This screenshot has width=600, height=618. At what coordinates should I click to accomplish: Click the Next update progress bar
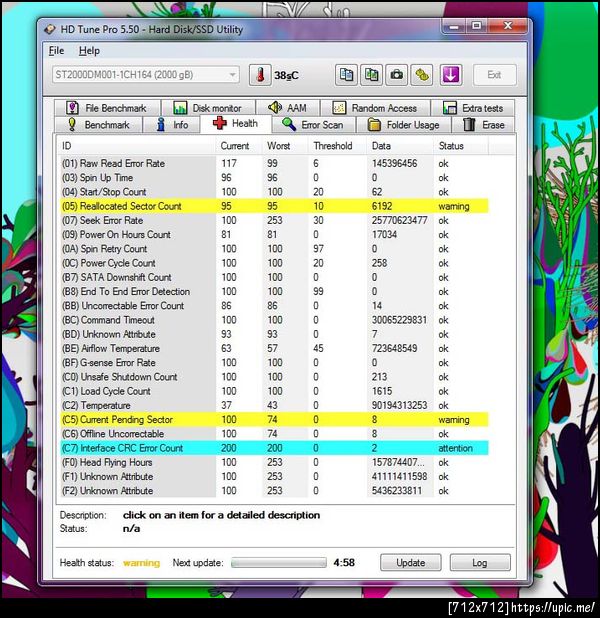click(279, 562)
